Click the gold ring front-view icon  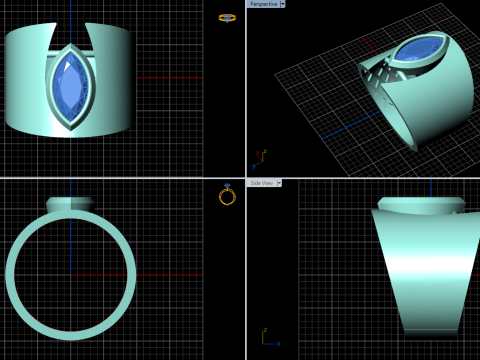click(x=227, y=194)
